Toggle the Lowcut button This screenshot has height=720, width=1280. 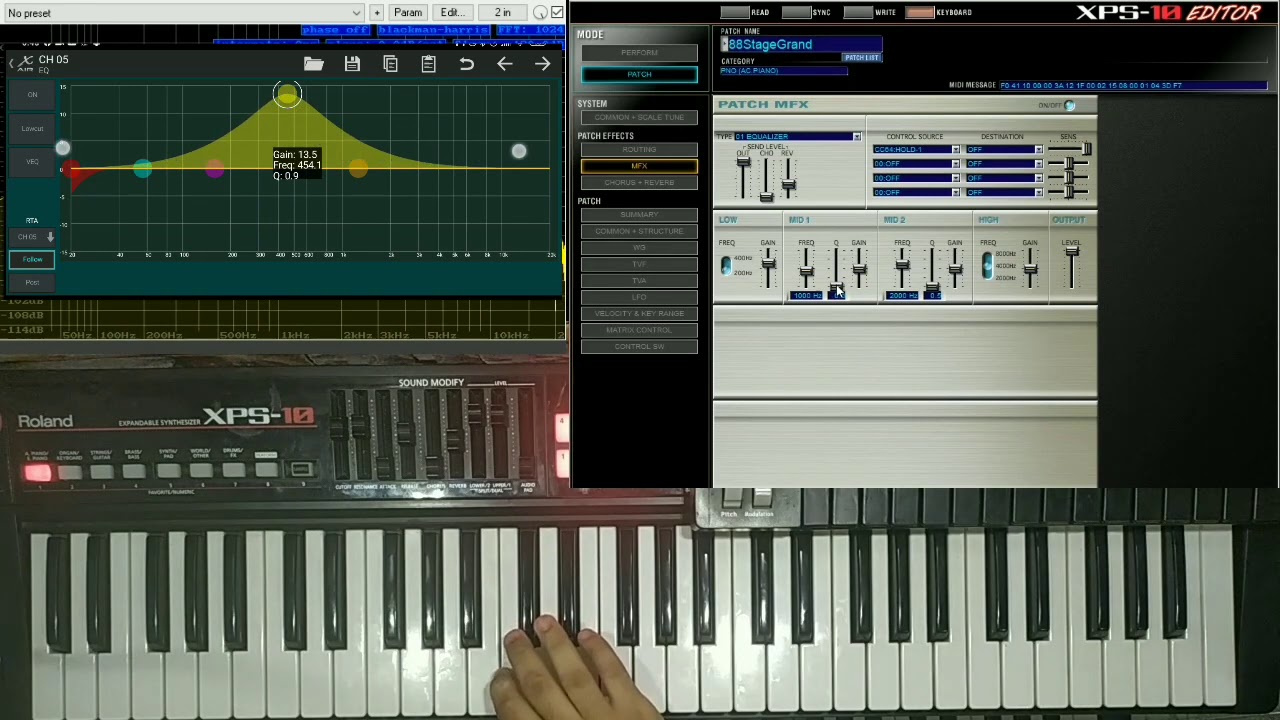point(32,128)
